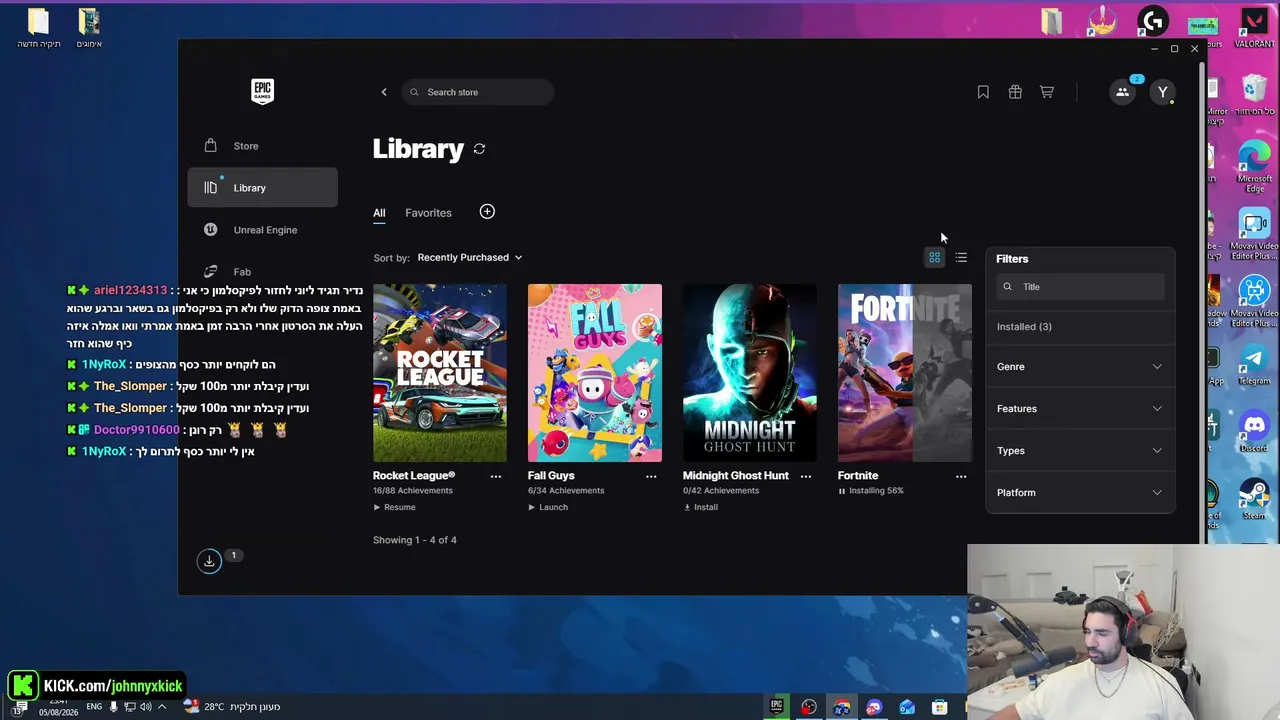Open the shopping cart
This screenshot has height=720, width=1280.
click(1047, 92)
